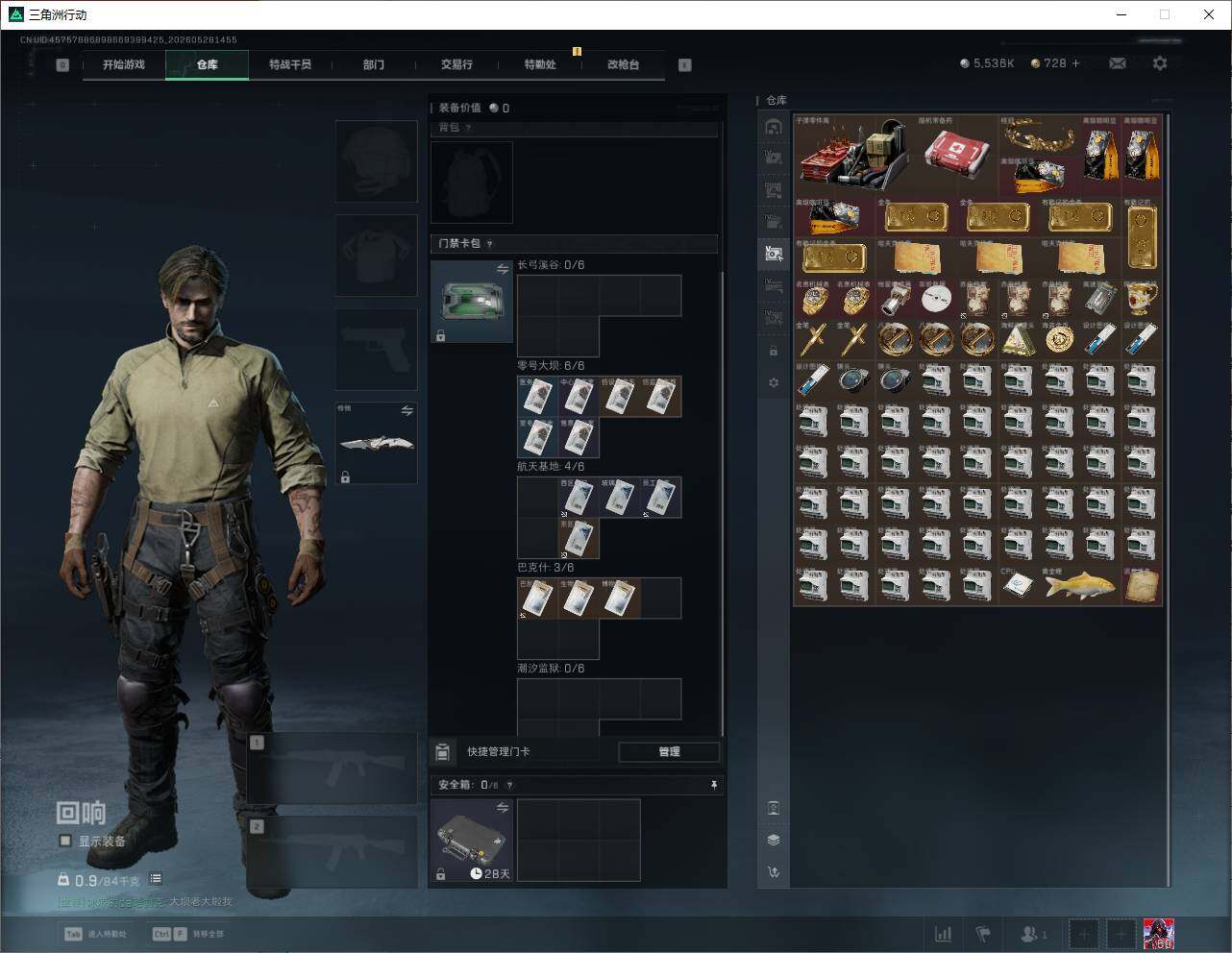Image resolution: width=1232 pixels, height=953 pixels.
Task: Open the mail envelope icon
Action: [1118, 63]
